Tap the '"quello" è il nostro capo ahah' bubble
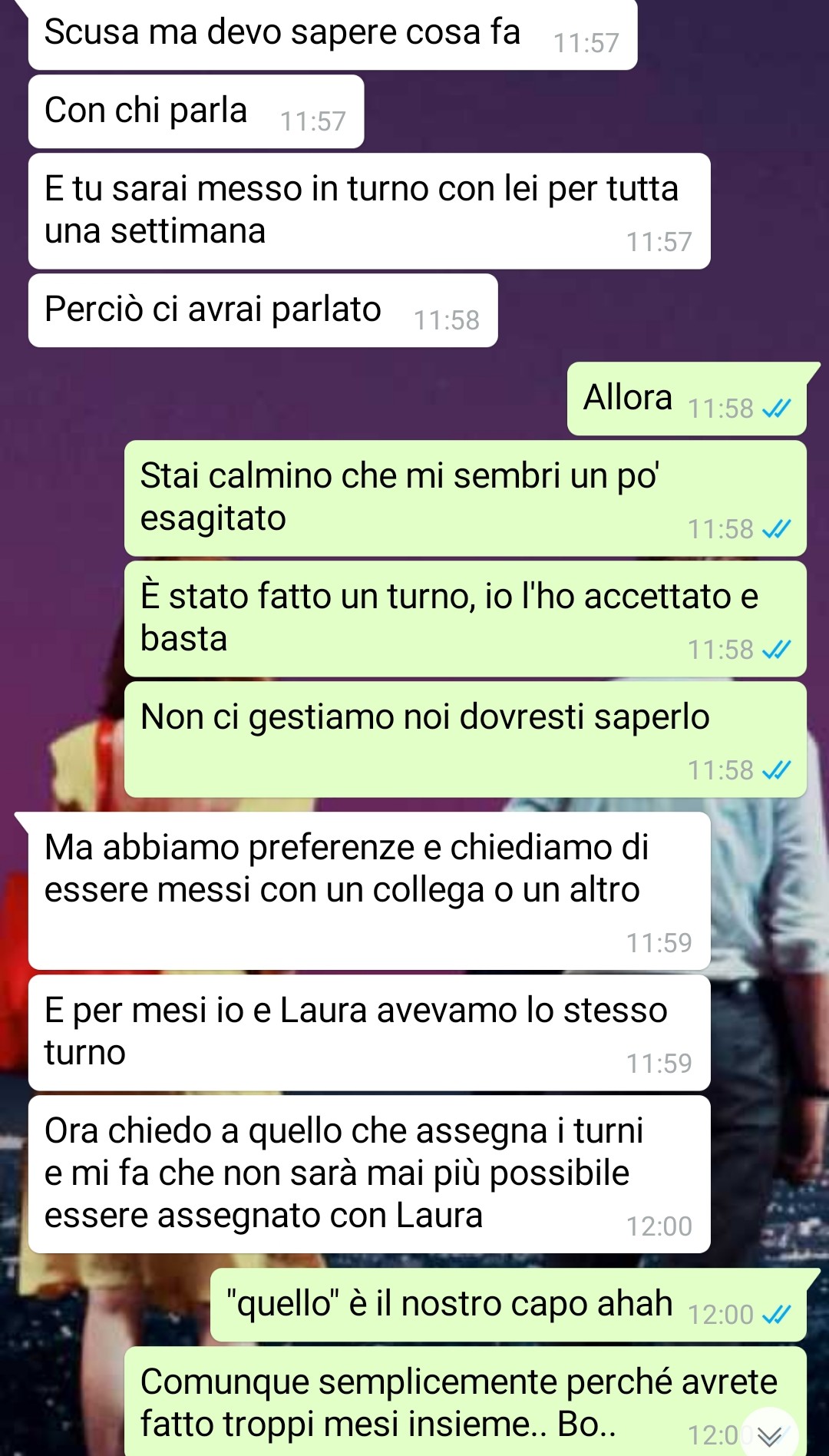829x1456 pixels. [x=508, y=1305]
